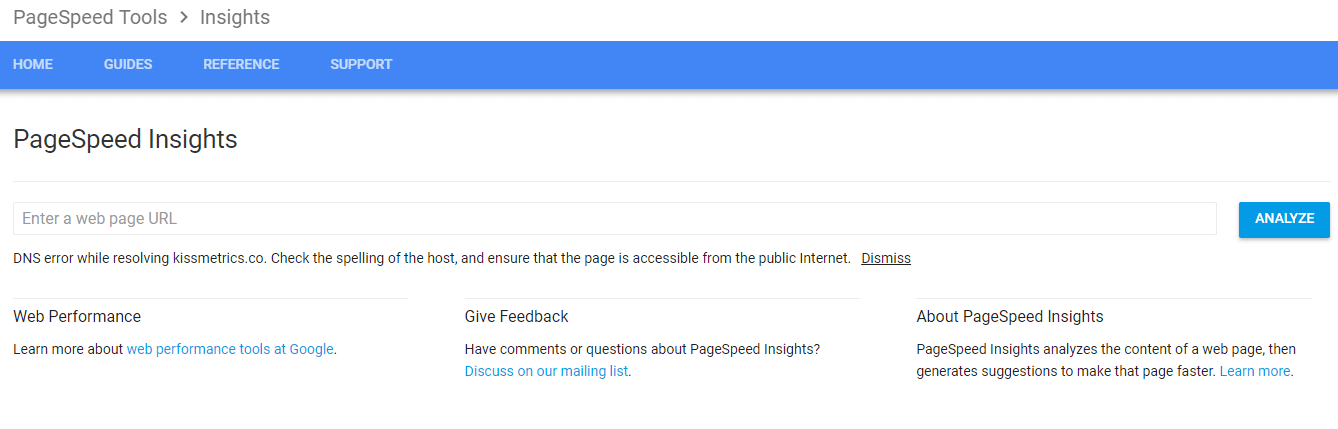Open the REFERENCE tab

(x=241, y=64)
